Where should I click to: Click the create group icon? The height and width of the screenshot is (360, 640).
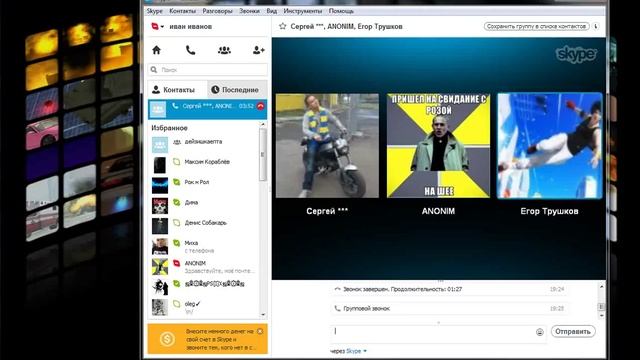click(224, 50)
